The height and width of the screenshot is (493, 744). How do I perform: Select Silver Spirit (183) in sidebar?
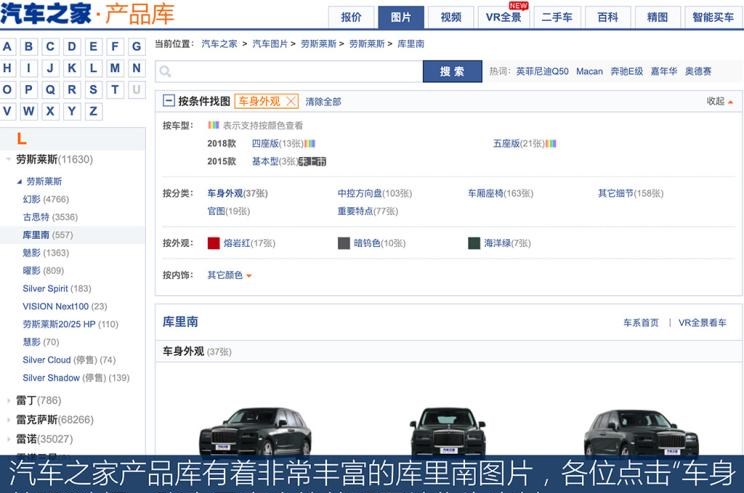[56, 288]
